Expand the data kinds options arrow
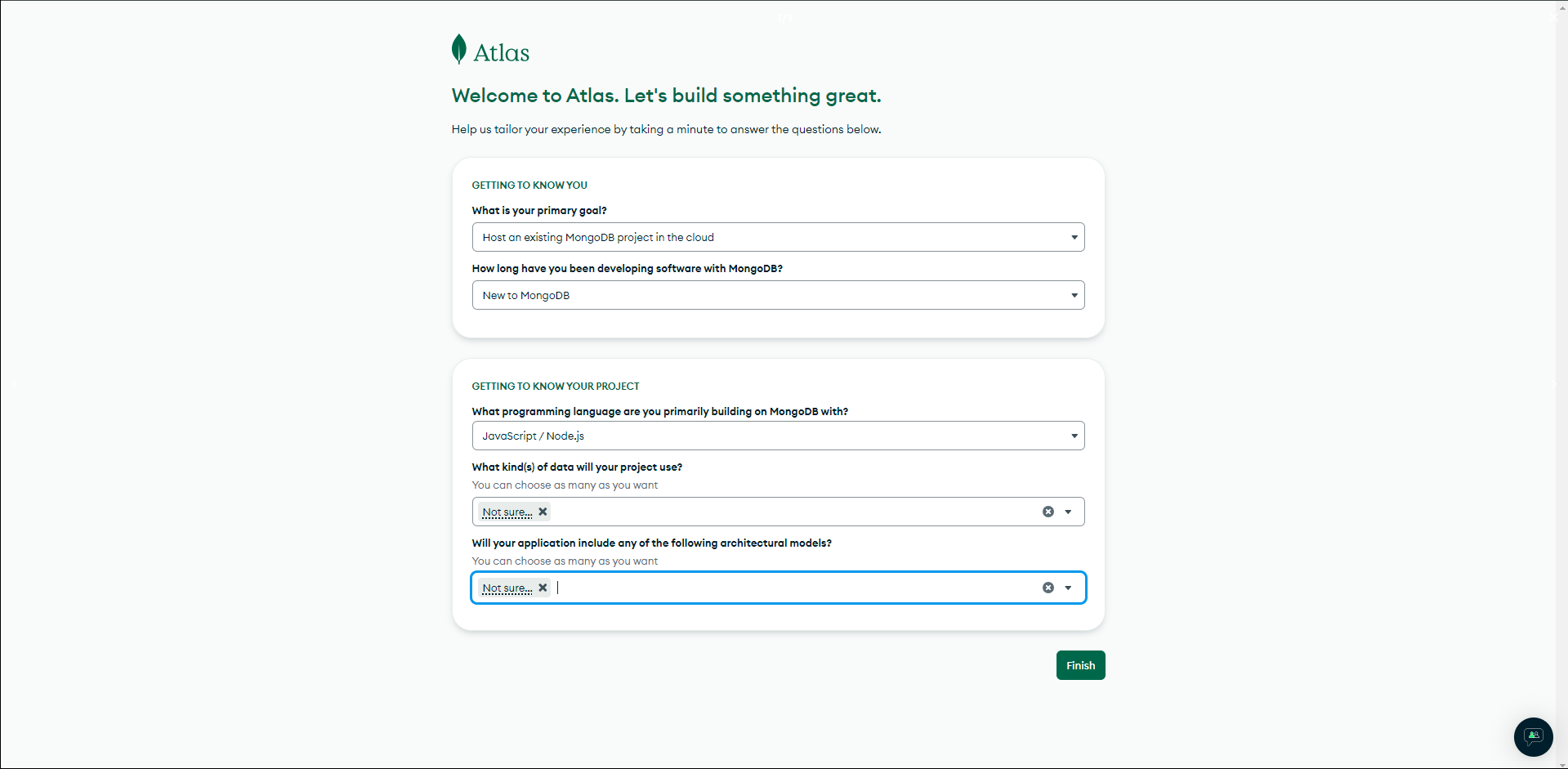 point(1068,512)
